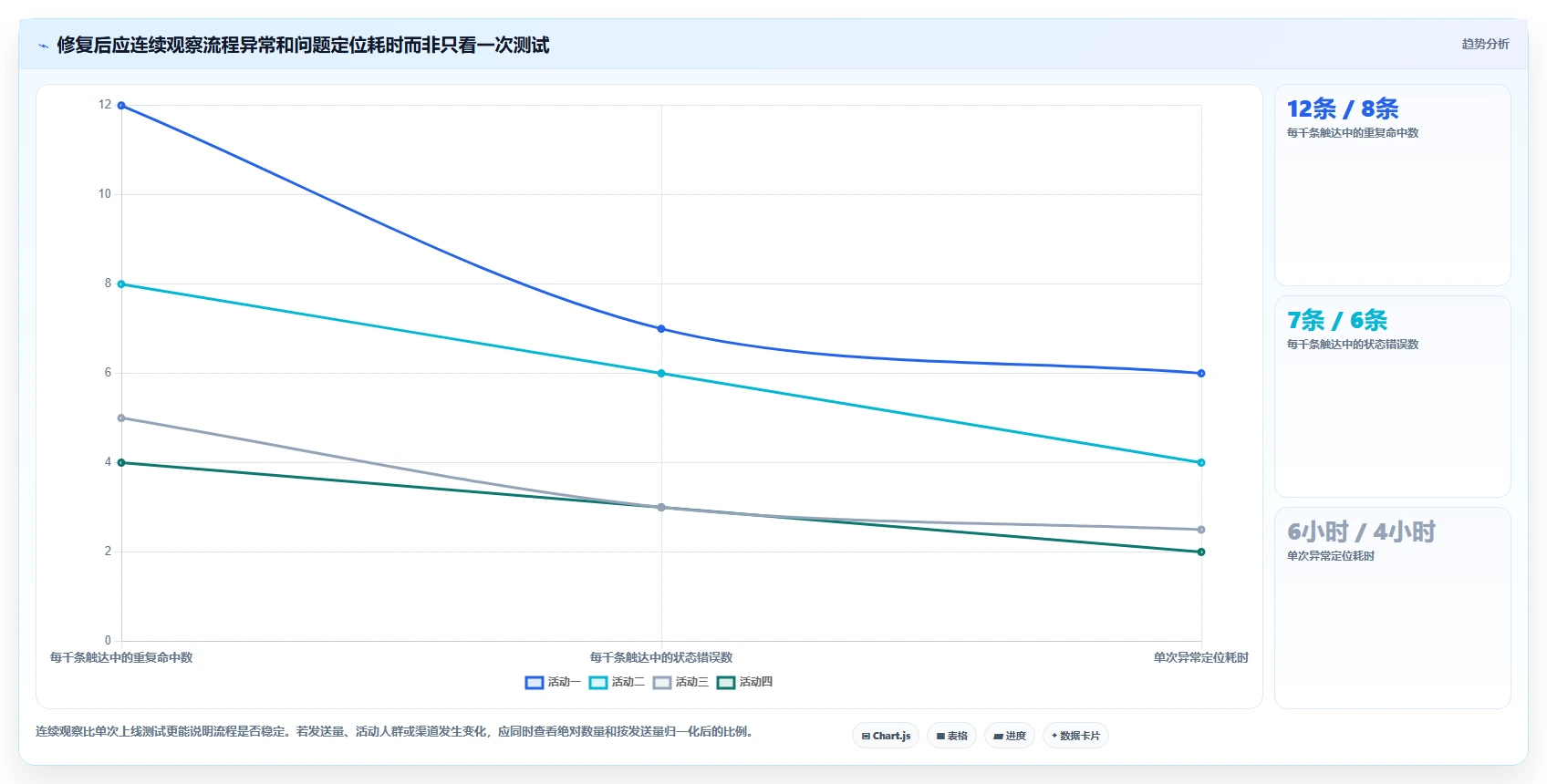This screenshot has height=784, width=1547.
Task: Click the y-axis tick label 10
Action: pos(105,194)
